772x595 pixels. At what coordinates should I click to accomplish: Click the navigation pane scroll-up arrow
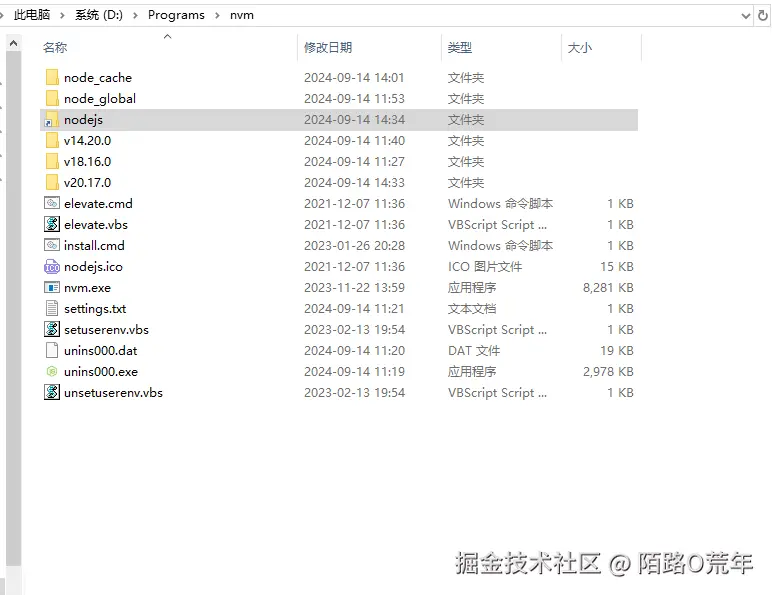[x=14, y=43]
